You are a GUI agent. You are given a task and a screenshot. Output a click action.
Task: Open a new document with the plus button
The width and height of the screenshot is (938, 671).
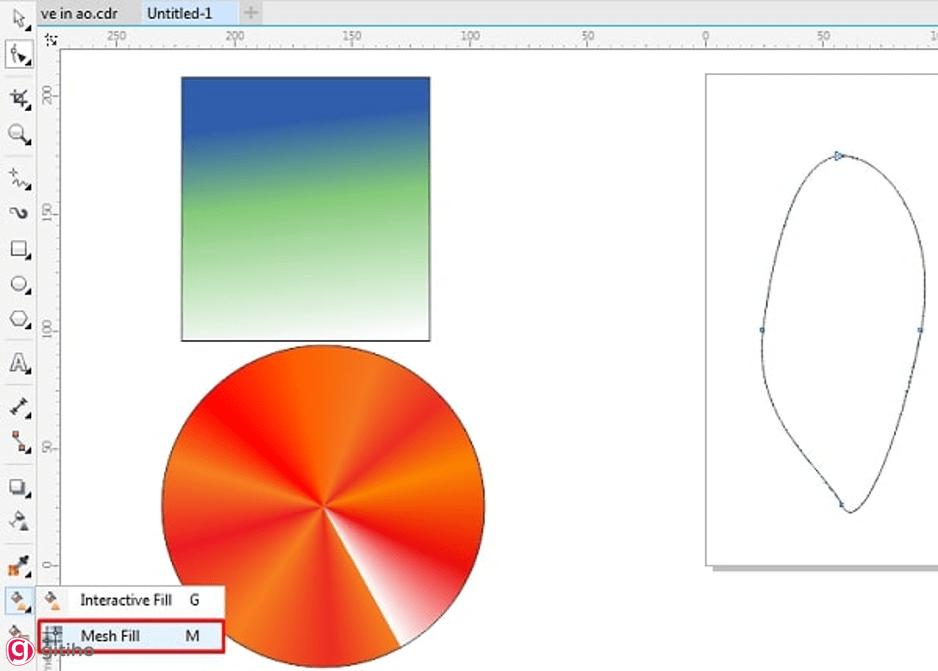(x=250, y=13)
